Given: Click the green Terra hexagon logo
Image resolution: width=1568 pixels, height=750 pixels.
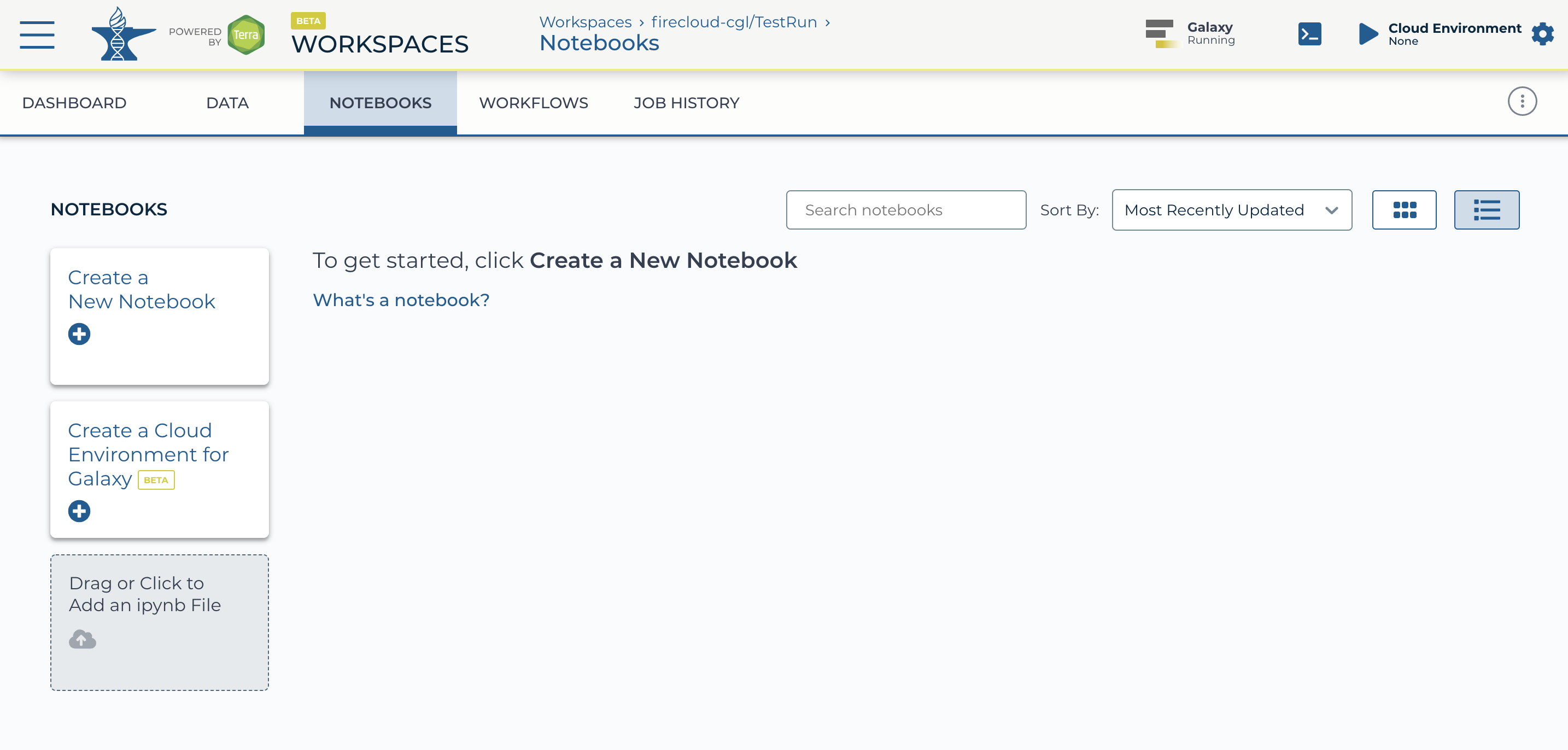Looking at the screenshot, I should tap(246, 34).
